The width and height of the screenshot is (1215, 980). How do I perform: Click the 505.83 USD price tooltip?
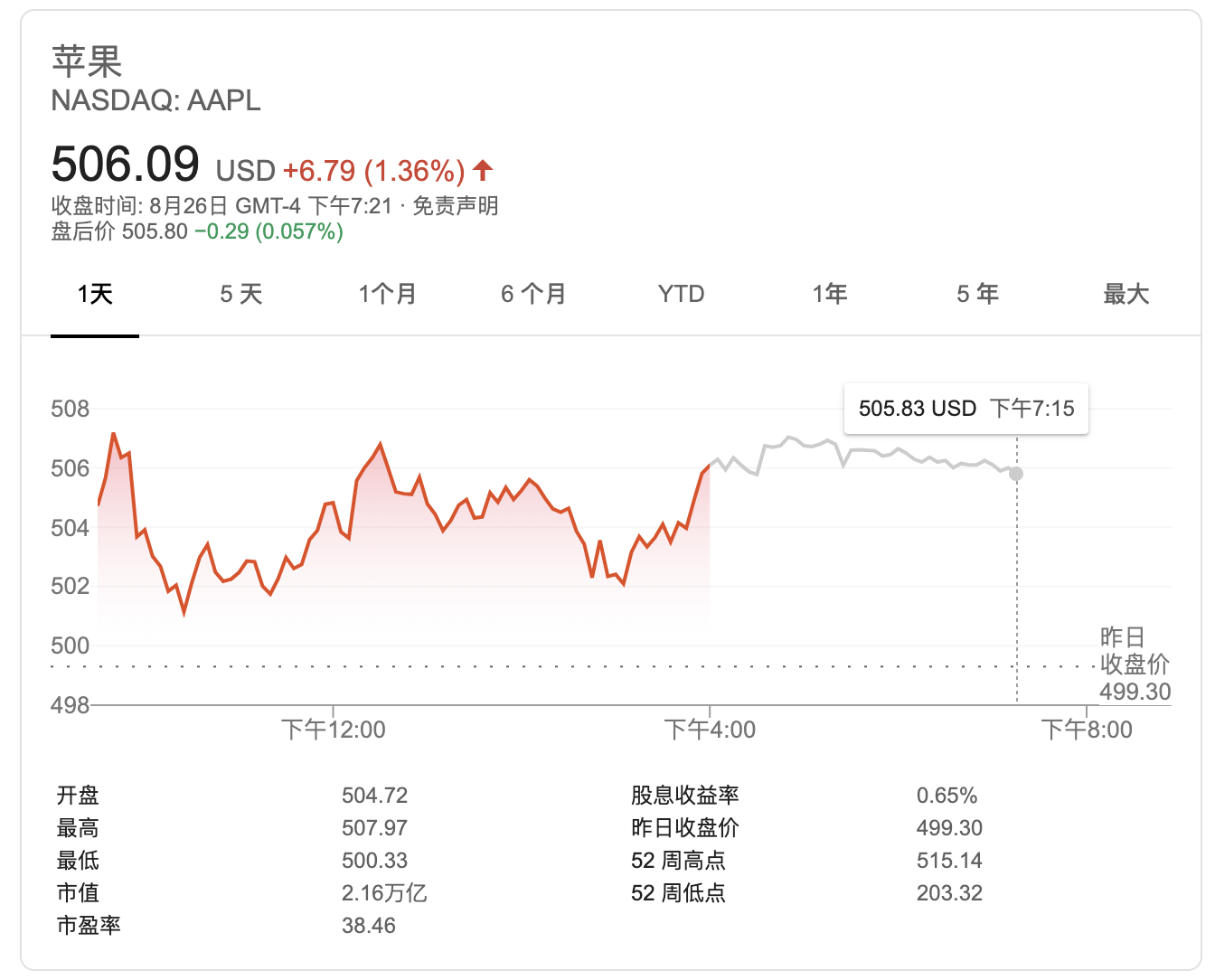965,409
